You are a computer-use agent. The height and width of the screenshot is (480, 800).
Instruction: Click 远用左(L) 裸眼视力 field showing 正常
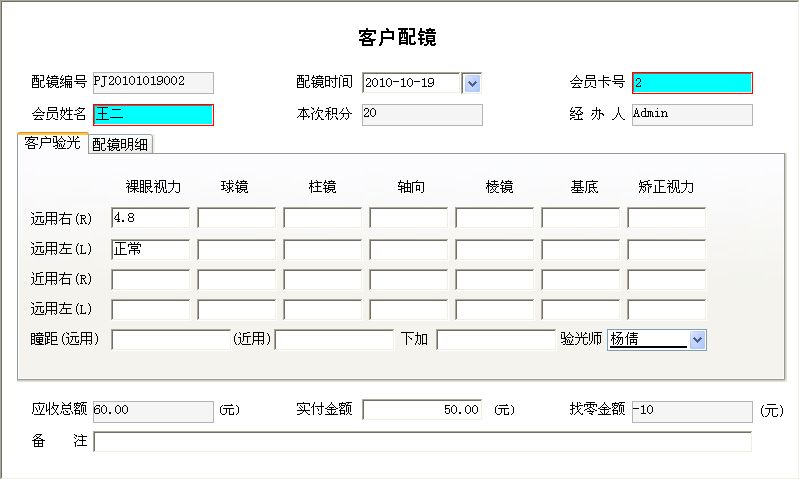coord(150,249)
